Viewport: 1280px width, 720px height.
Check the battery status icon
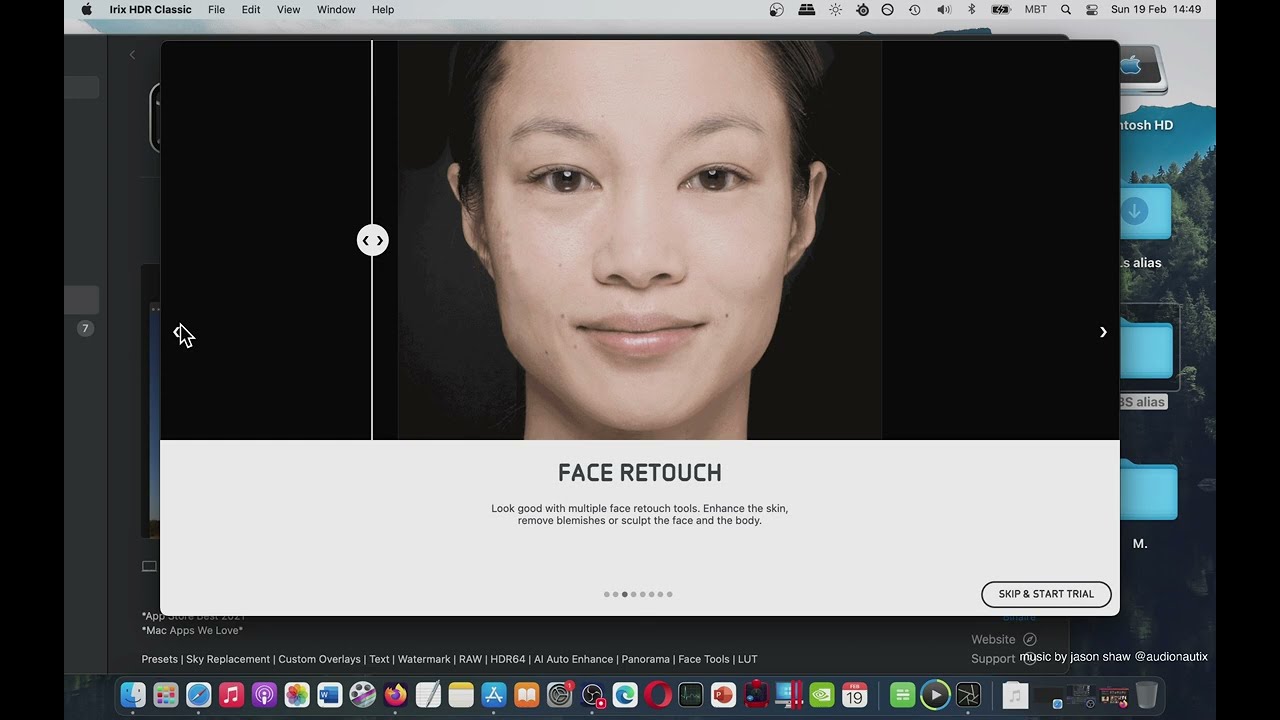1001,10
